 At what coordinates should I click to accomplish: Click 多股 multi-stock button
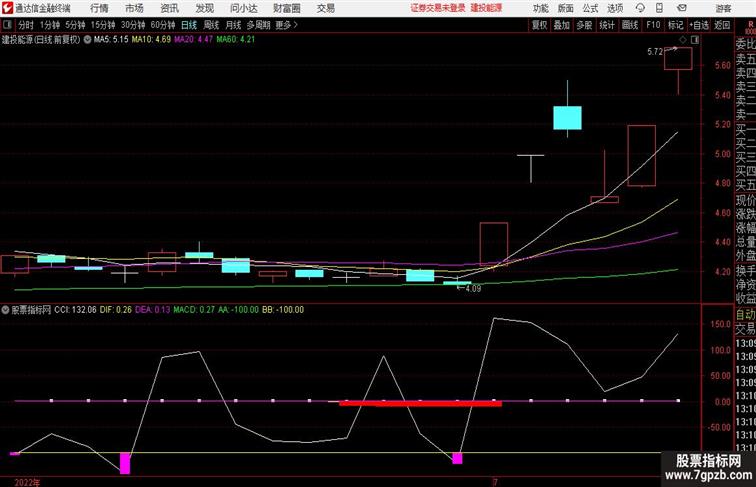584,25
